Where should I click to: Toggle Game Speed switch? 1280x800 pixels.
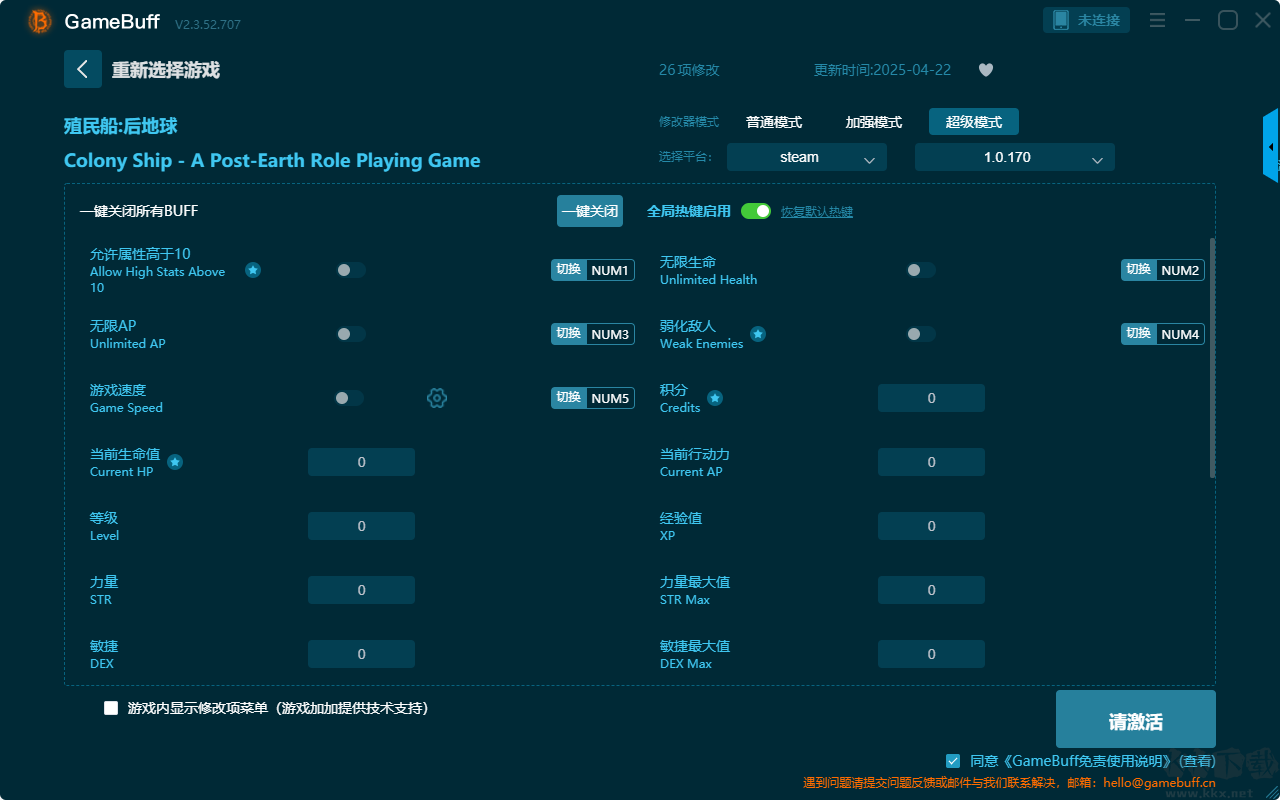coord(350,398)
